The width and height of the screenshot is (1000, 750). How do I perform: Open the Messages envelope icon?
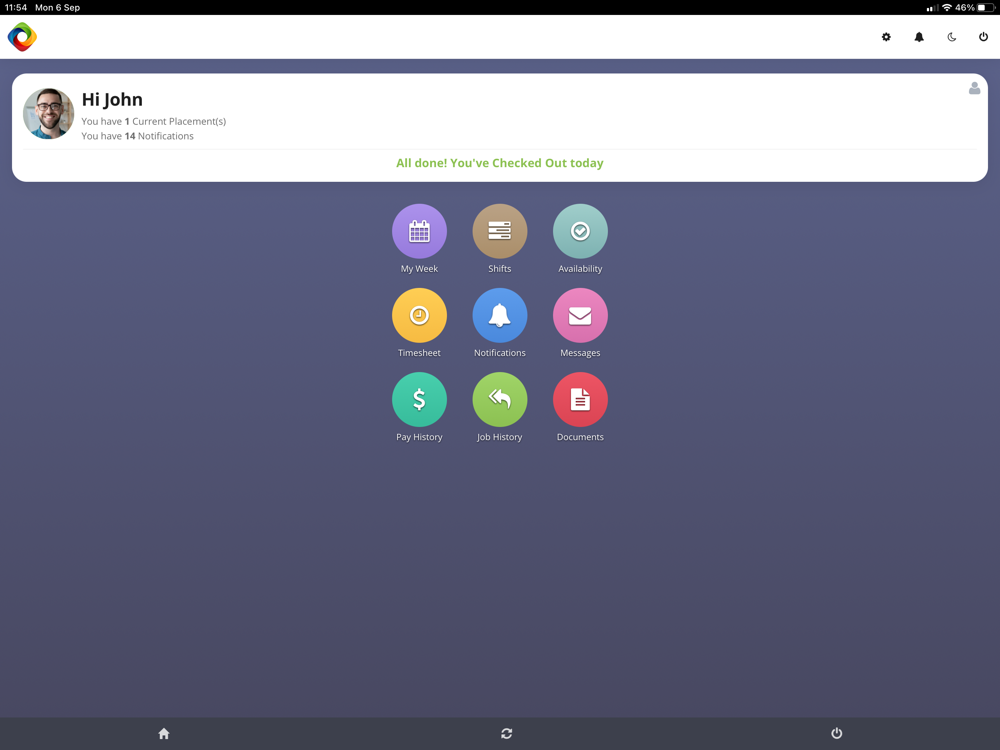click(580, 315)
